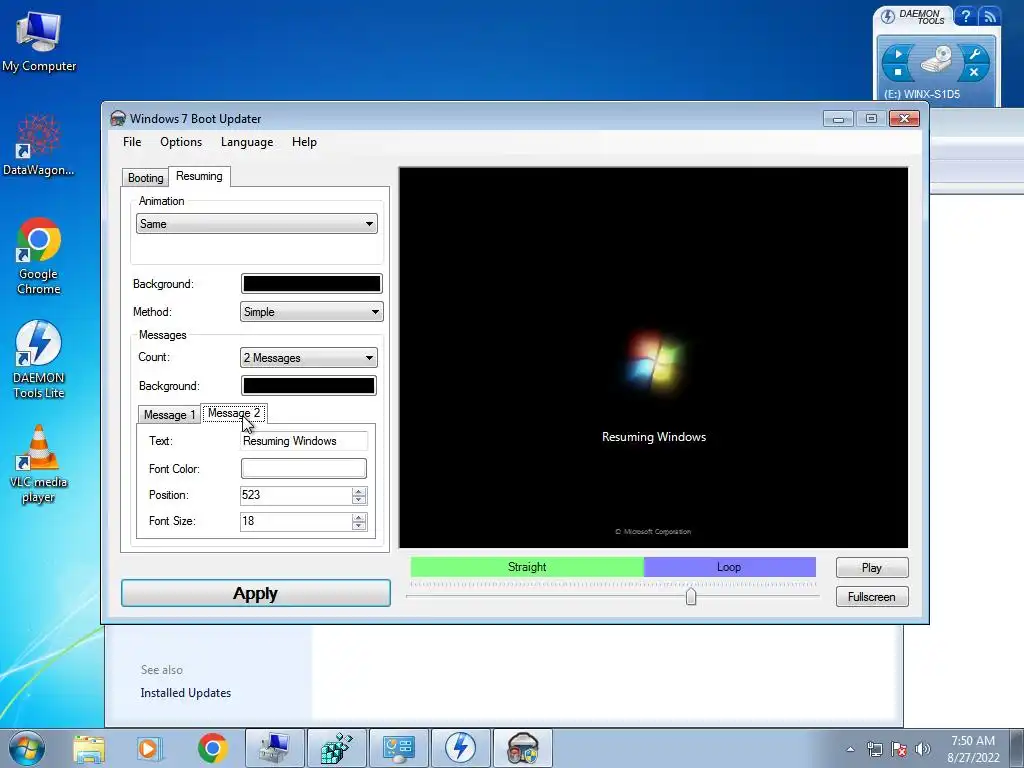Image resolution: width=1024 pixels, height=768 pixels.
Task: Click the Text field with Resuming Windows
Action: click(x=304, y=441)
